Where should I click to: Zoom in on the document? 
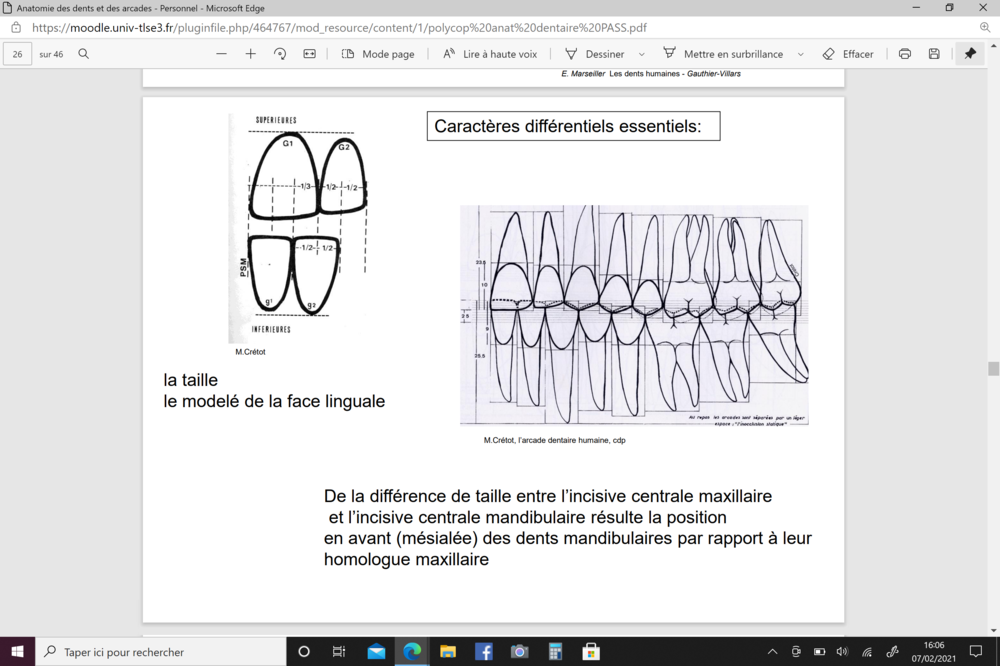(x=250, y=54)
